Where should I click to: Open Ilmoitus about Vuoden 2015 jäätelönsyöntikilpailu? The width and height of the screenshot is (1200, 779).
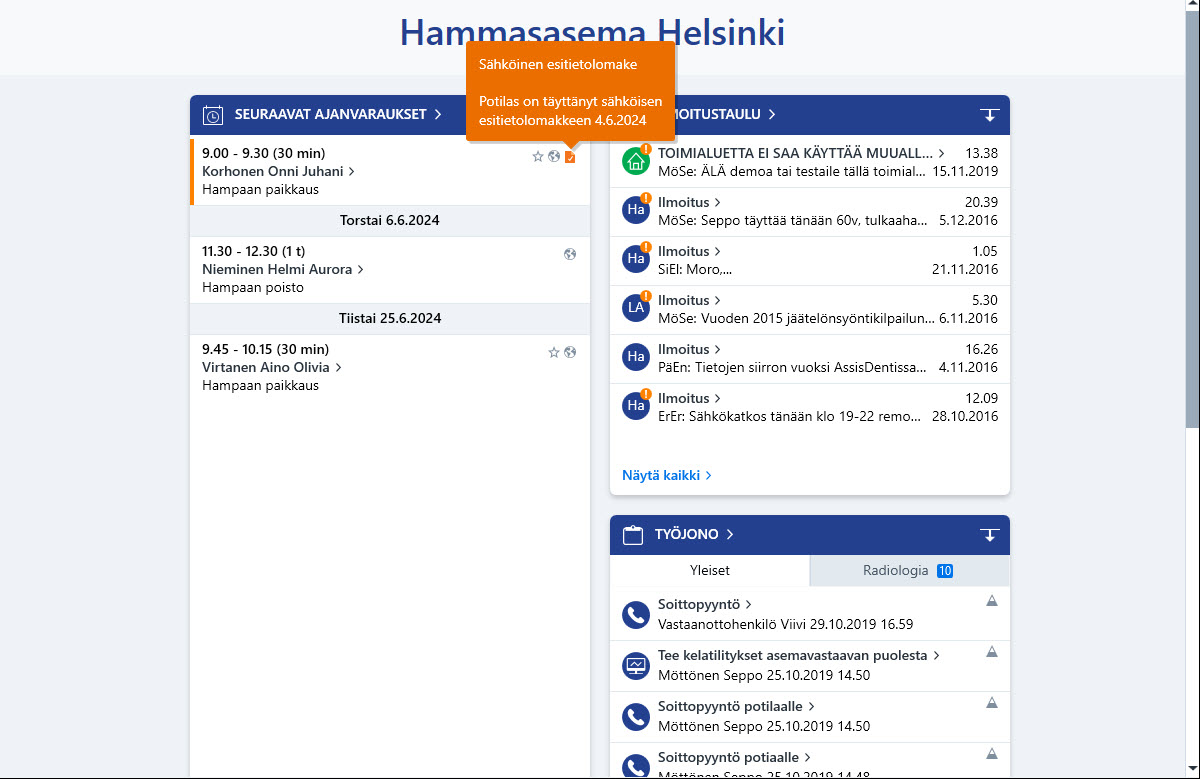pyautogui.click(x=689, y=300)
